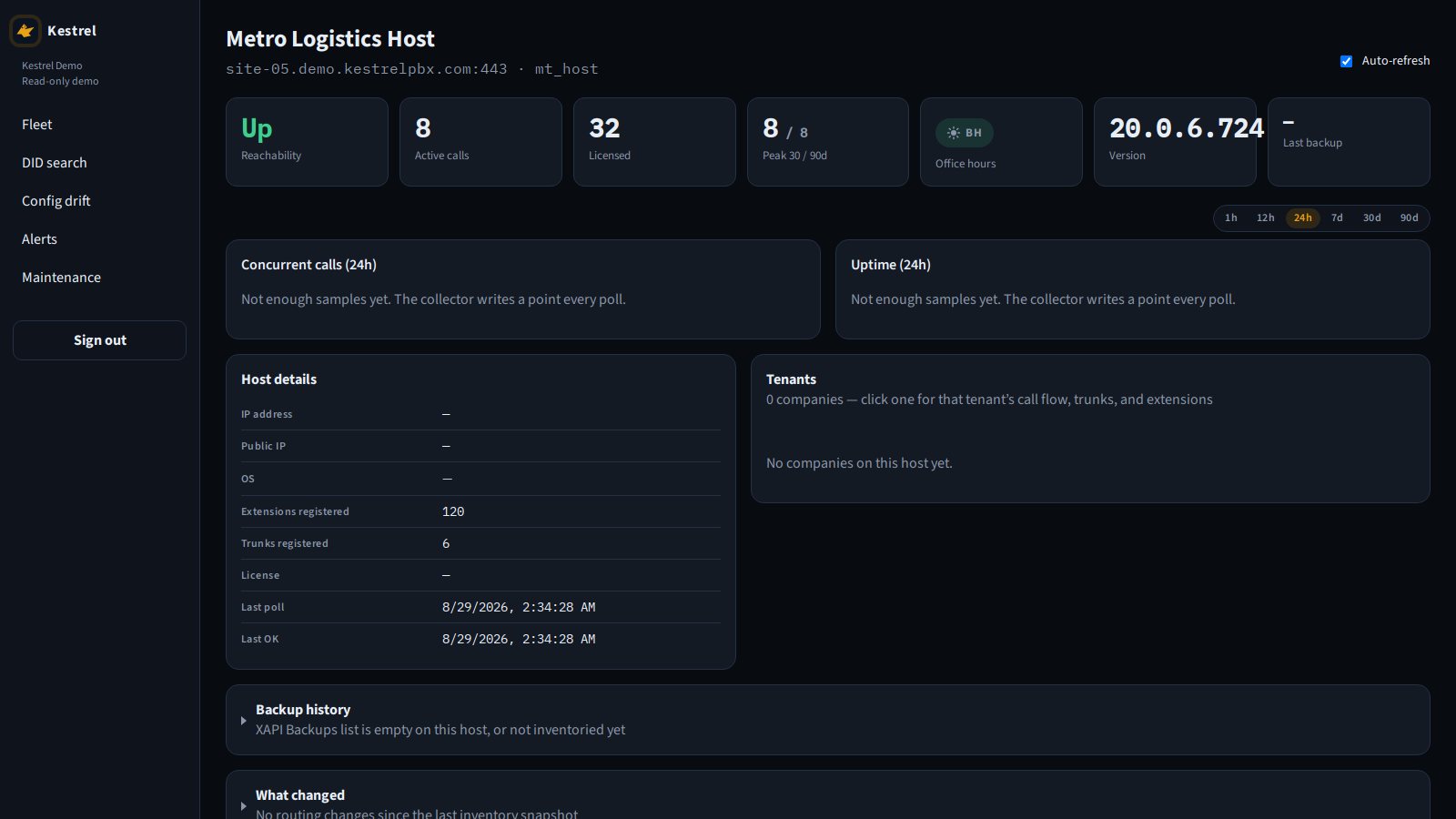Click the Sign out button
The image size is (1456, 819).
99,340
